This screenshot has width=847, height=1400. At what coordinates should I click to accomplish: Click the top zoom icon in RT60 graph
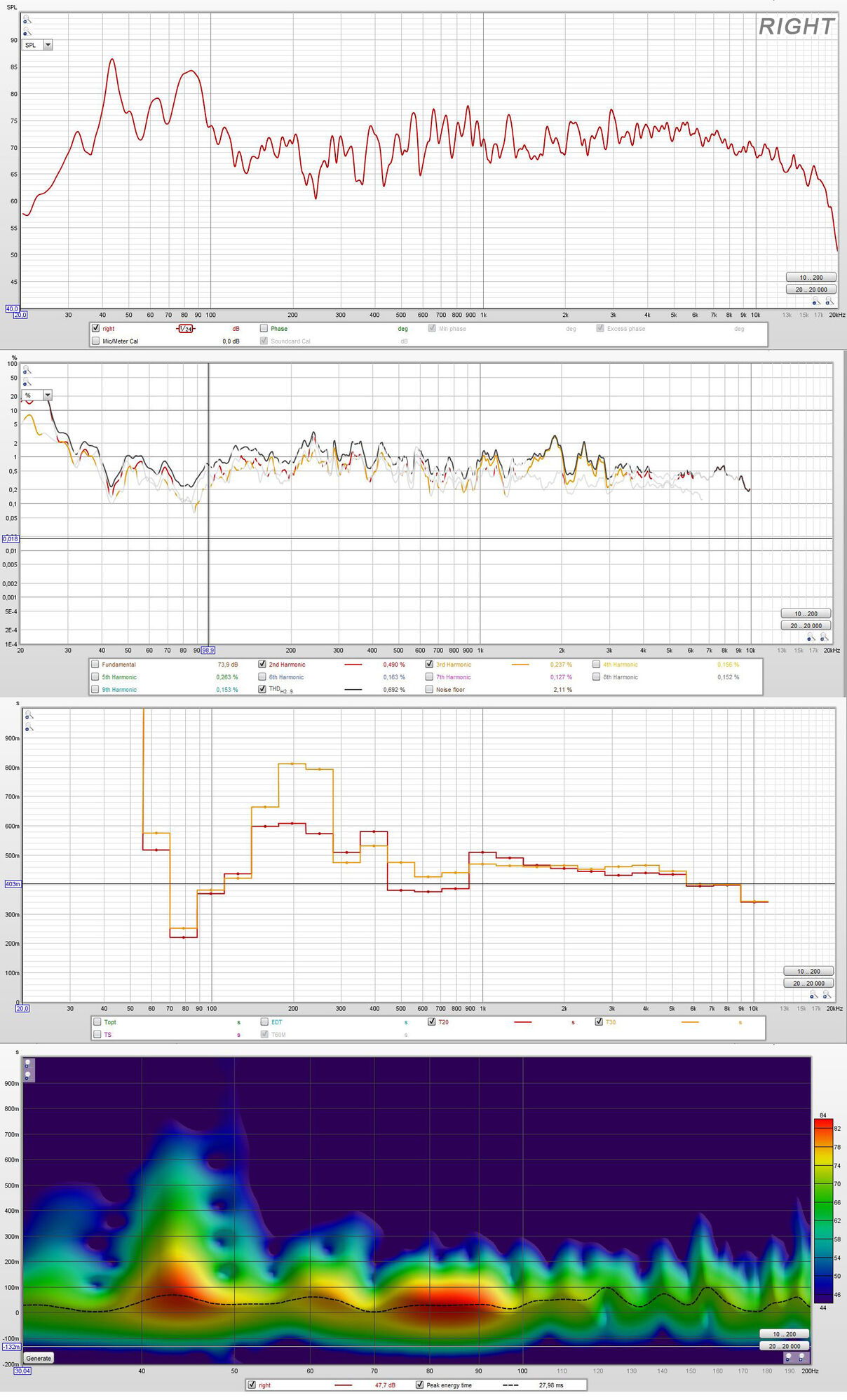[29, 715]
